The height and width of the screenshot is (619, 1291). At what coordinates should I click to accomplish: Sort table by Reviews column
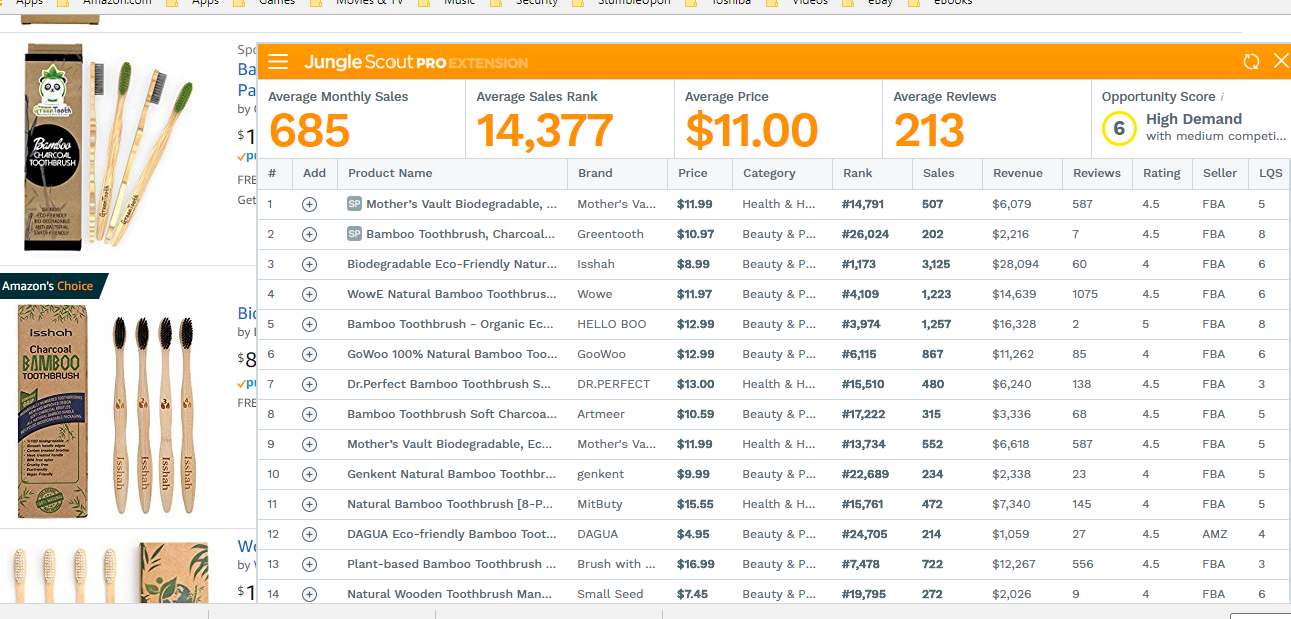(1097, 173)
